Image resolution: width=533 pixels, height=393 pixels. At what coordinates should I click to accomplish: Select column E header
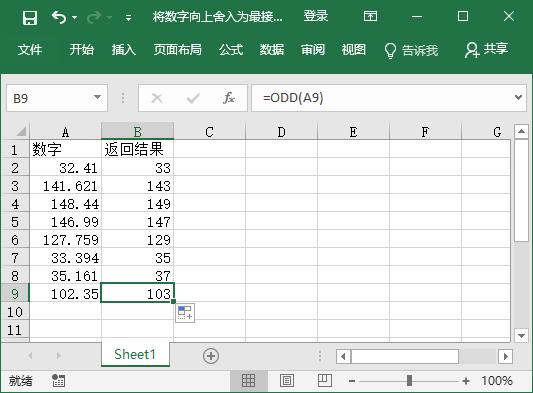pos(353,132)
